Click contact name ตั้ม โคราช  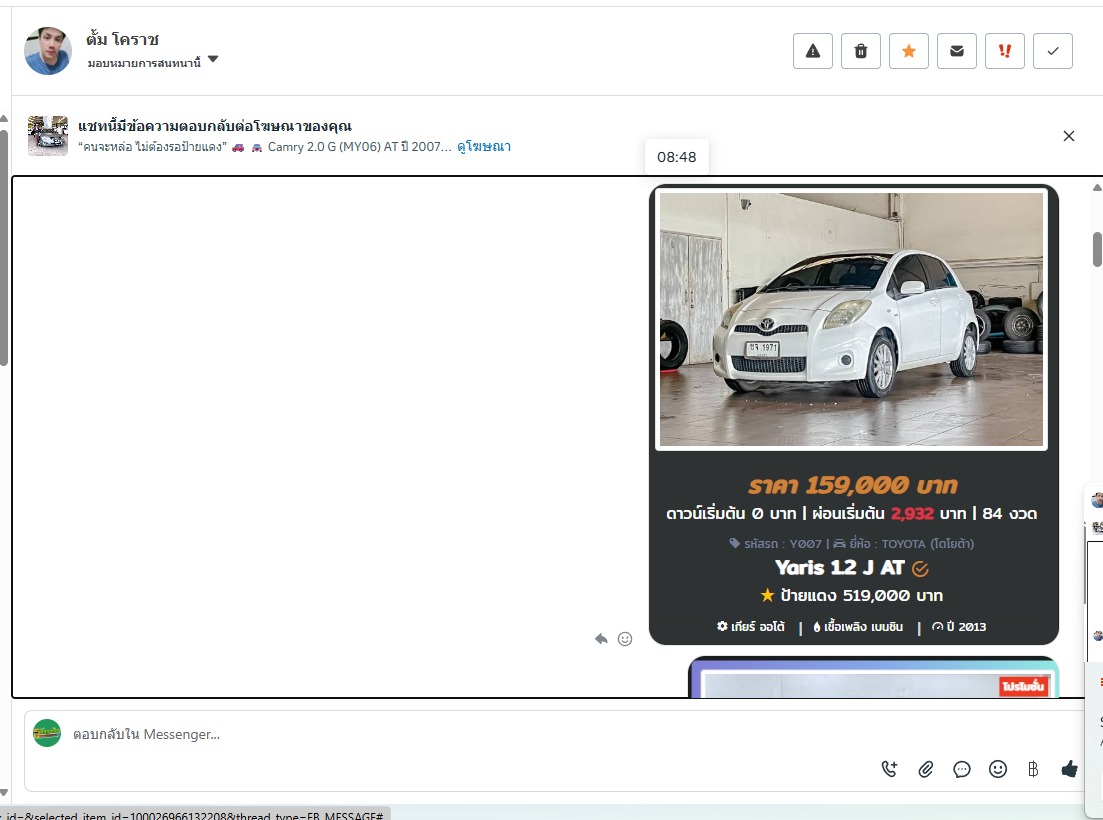click(122, 39)
